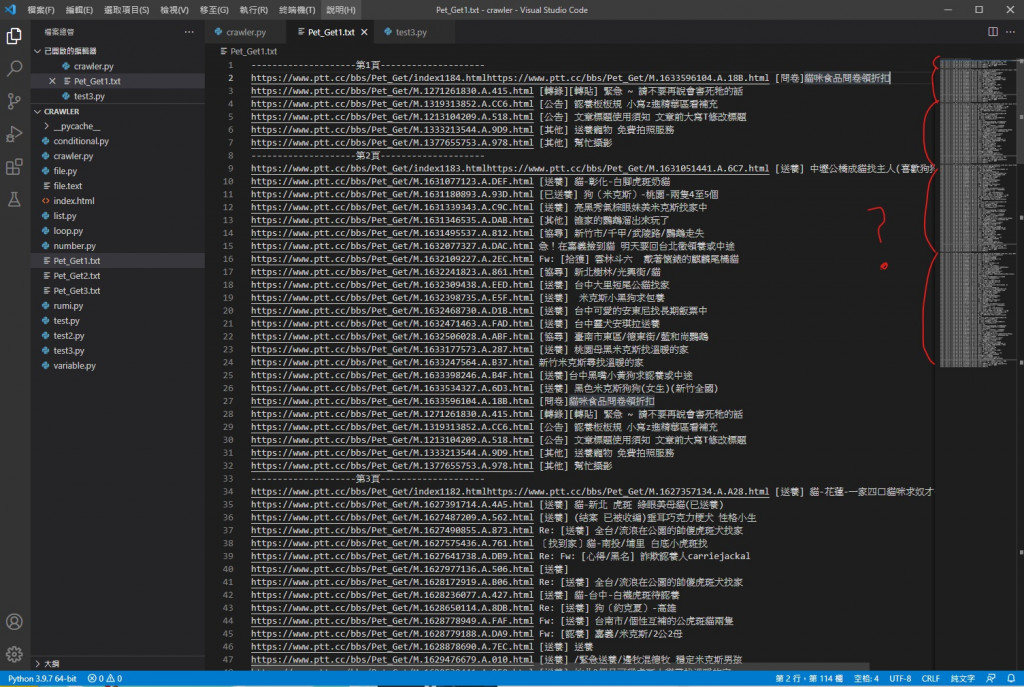Screen dimensions: 1024x687
Task: Open the Explorer panel more actions menu
Action: [x=189, y=31]
